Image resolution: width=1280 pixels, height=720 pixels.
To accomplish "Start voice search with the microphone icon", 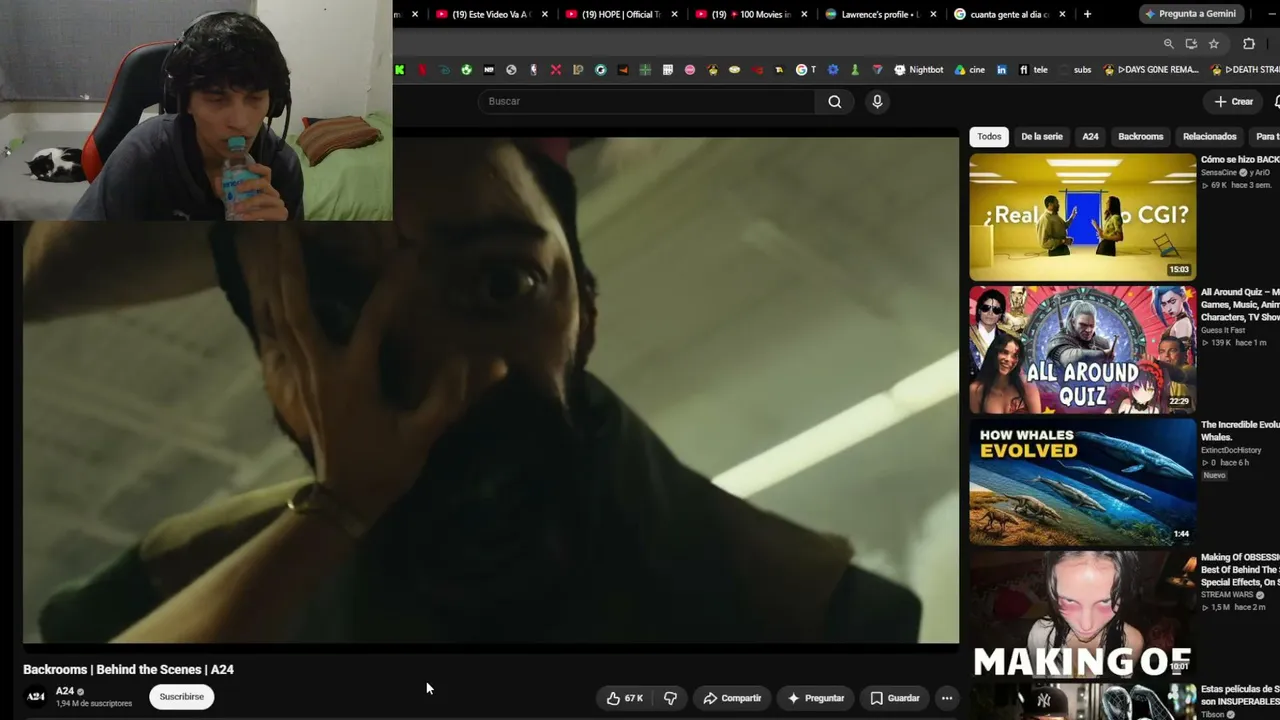I will (877, 101).
